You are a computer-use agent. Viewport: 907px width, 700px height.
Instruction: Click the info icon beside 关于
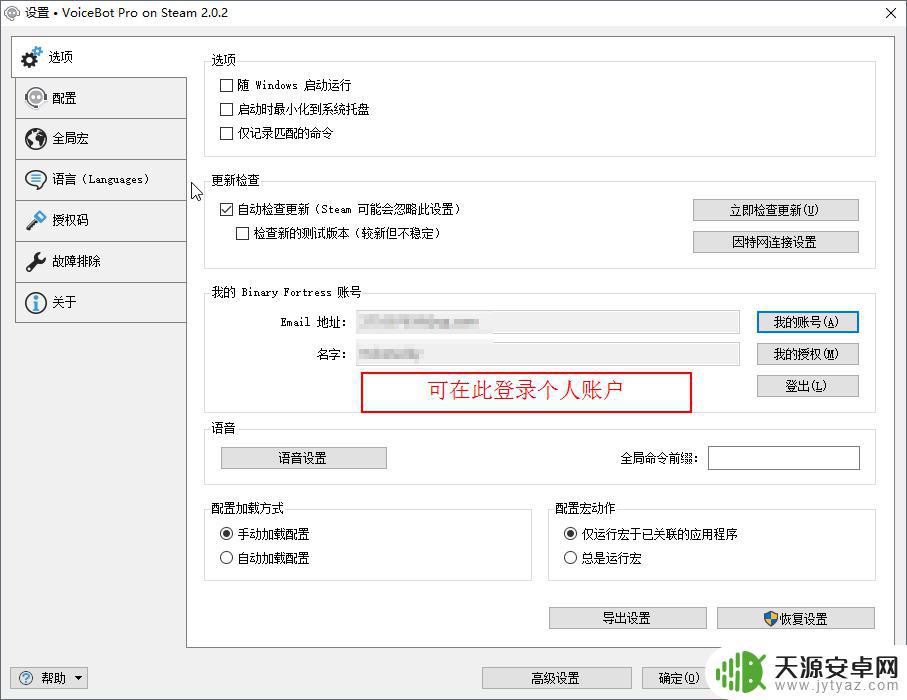click(35, 303)
